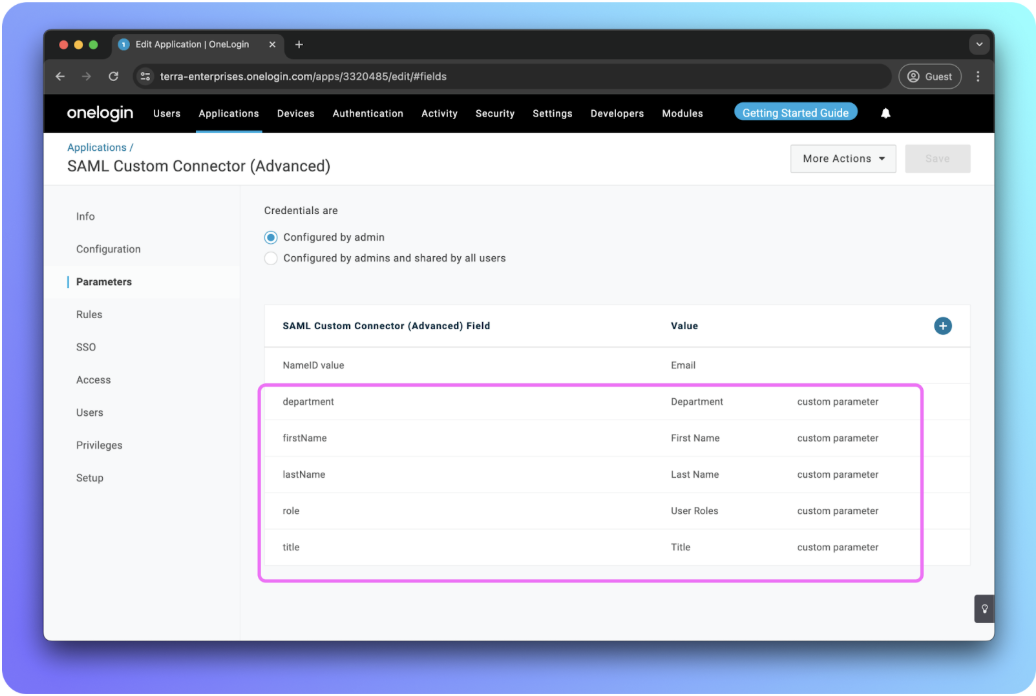The image size is (1036, 696).
Task: Open the Applications menu
Action: click(229, 114)
